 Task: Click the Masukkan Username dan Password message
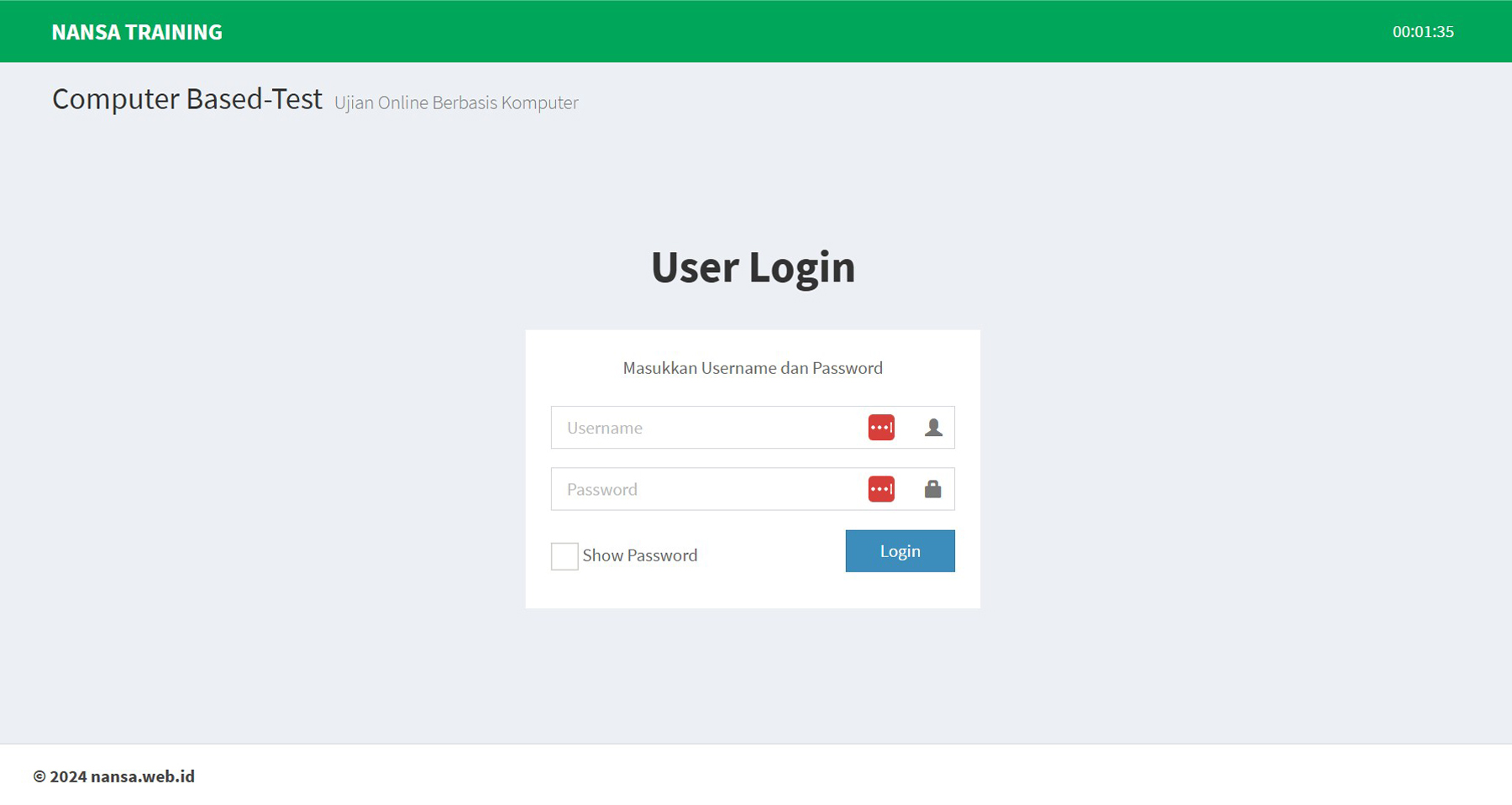tap(753, 368)
